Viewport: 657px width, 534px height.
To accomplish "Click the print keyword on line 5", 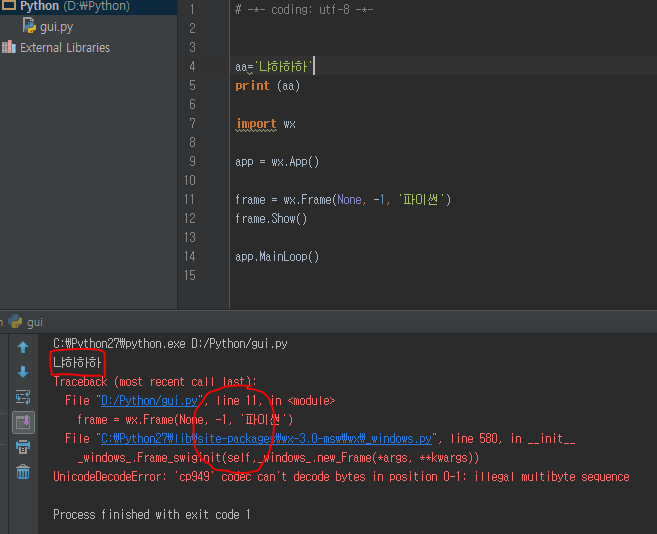I will pyautogui.click(x=252, y=86).
